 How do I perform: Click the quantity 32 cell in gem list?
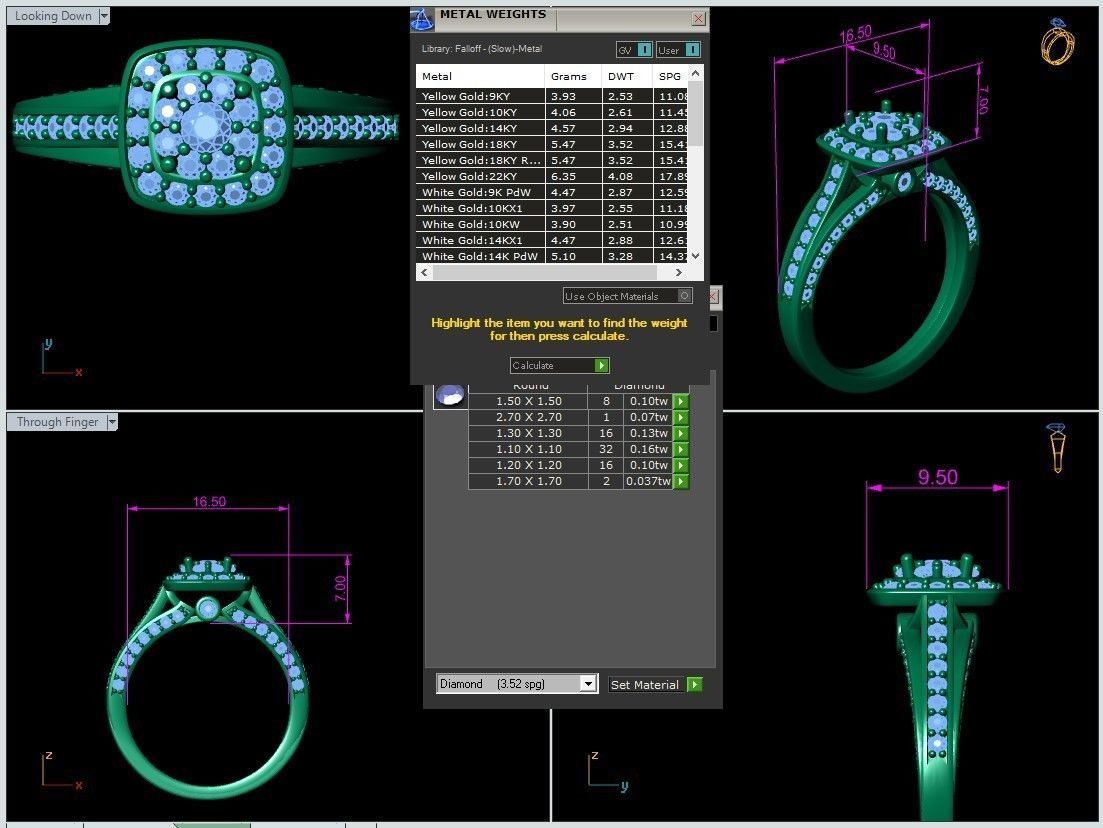click(x=606, y=450)
